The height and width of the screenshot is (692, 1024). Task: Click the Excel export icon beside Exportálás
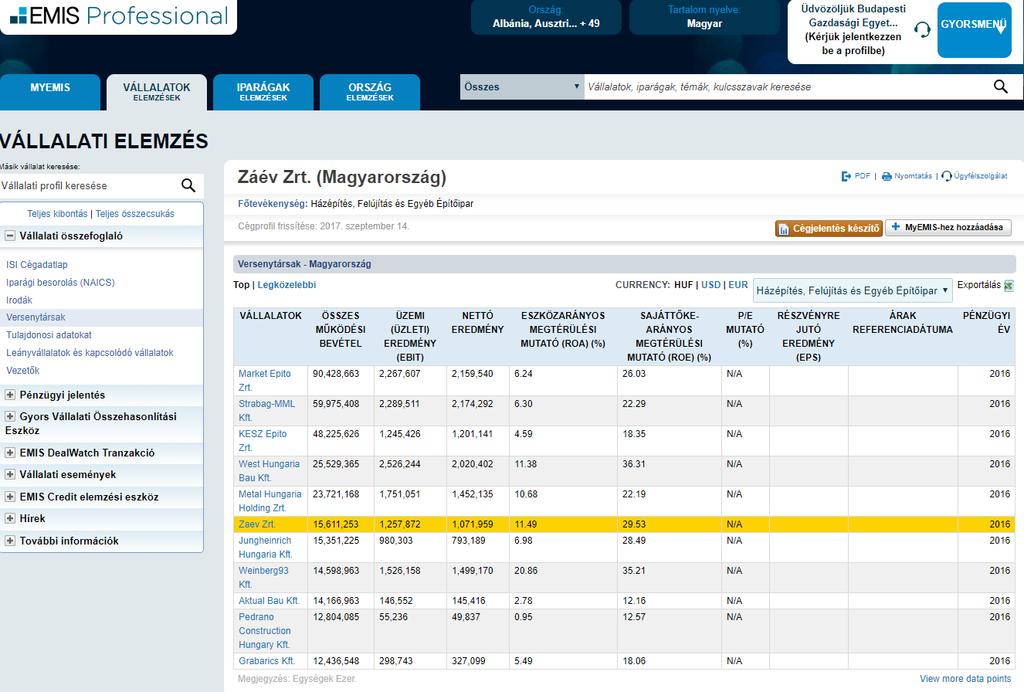1008,285
